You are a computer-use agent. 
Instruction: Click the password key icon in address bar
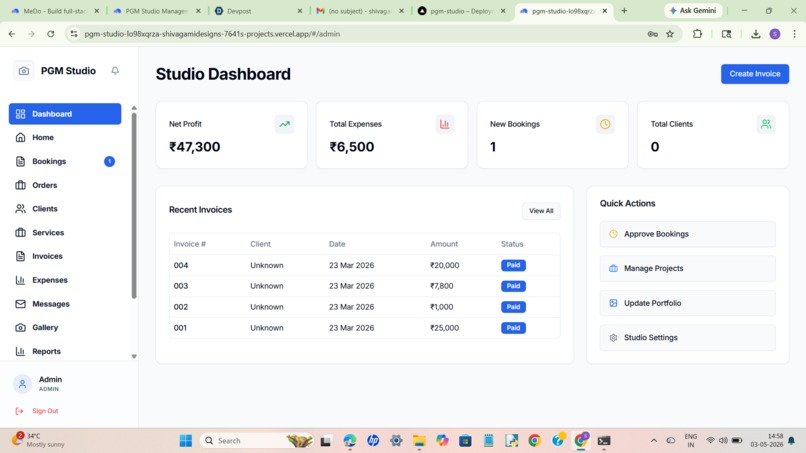pos(652,34)
